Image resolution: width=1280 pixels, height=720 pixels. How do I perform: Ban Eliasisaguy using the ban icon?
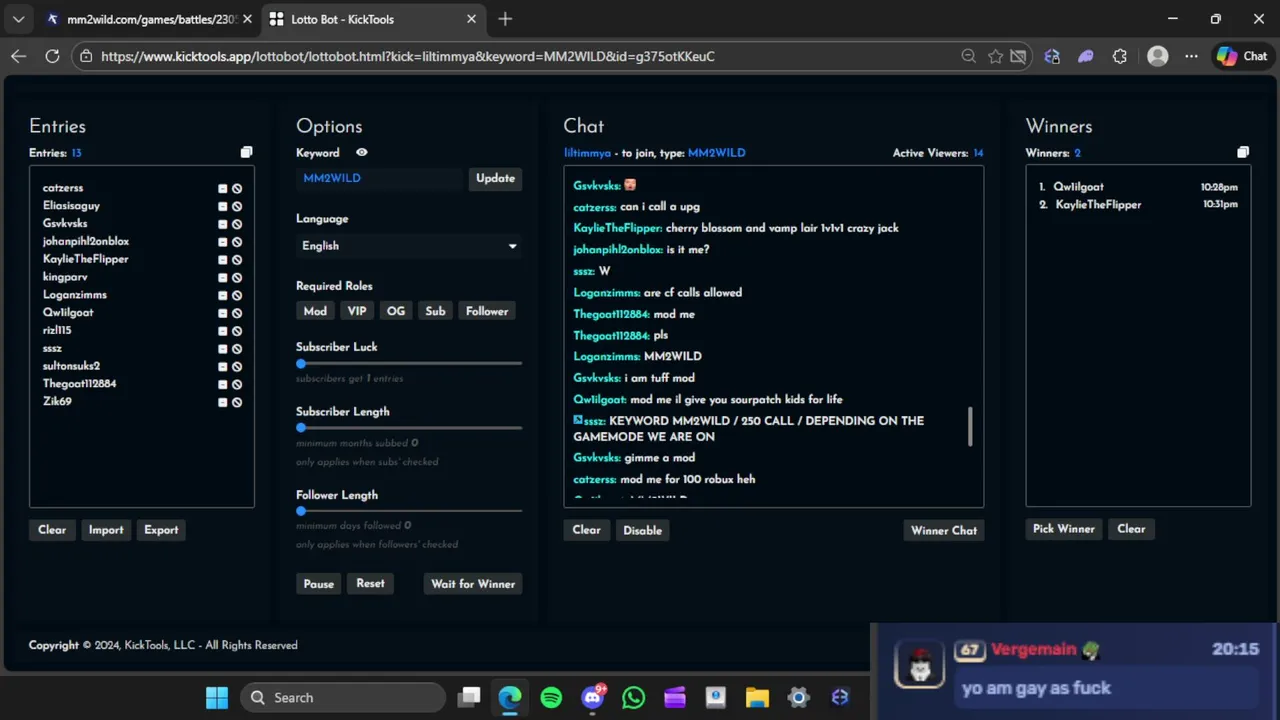[x=237, y=206]
